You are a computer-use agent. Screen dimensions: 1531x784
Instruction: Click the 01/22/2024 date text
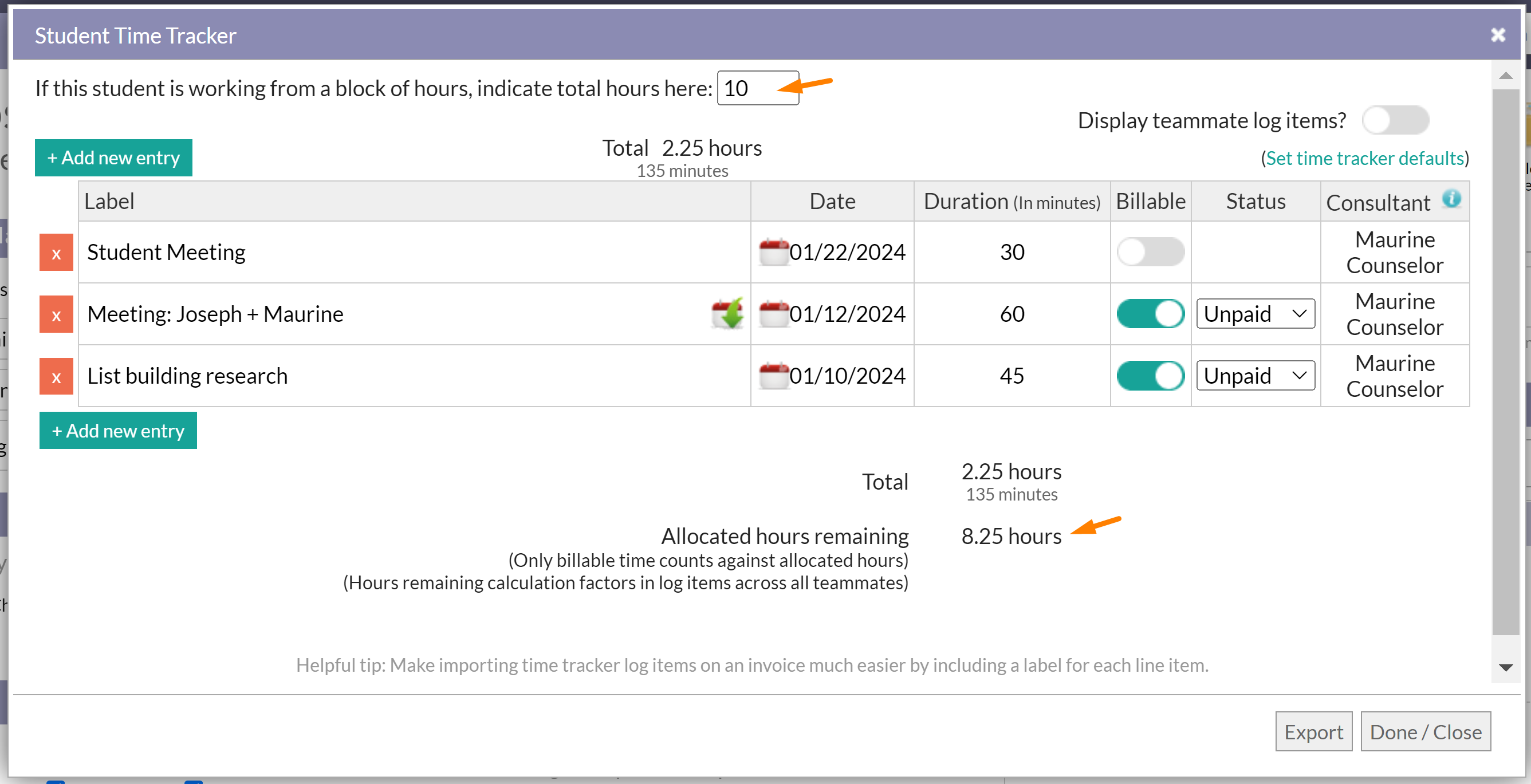pyautogui.click(x=847, y=252)
